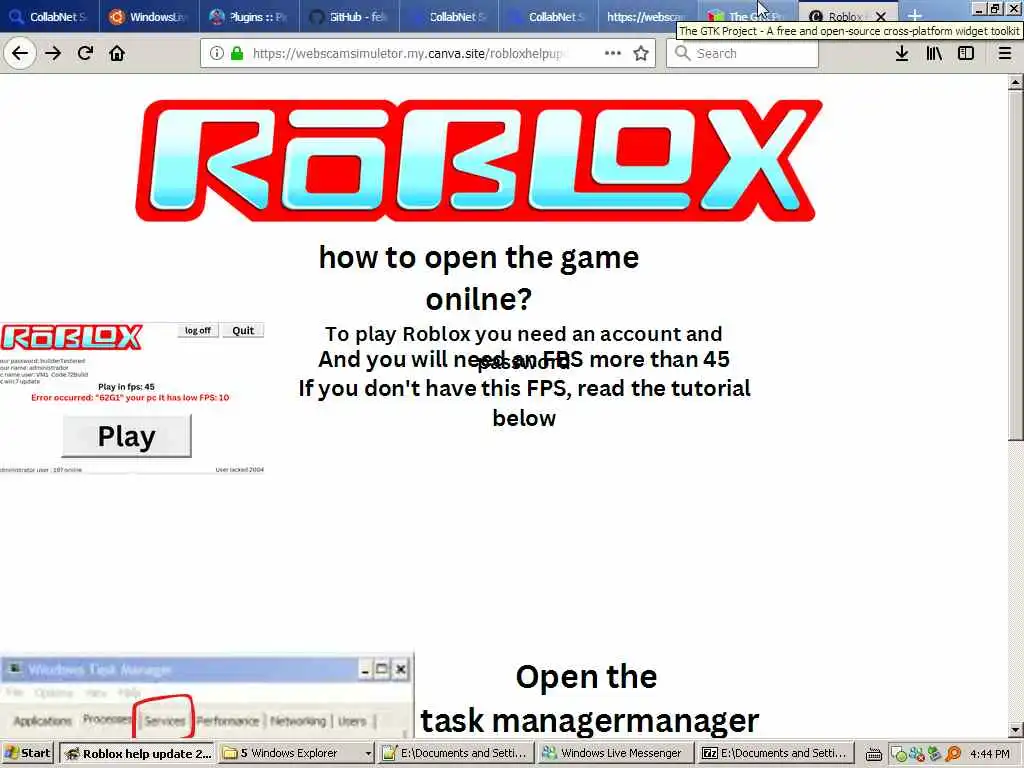Click the page scrollbar up arrow
This screenshot has width=1024, height=768.
click(1015, 83)
